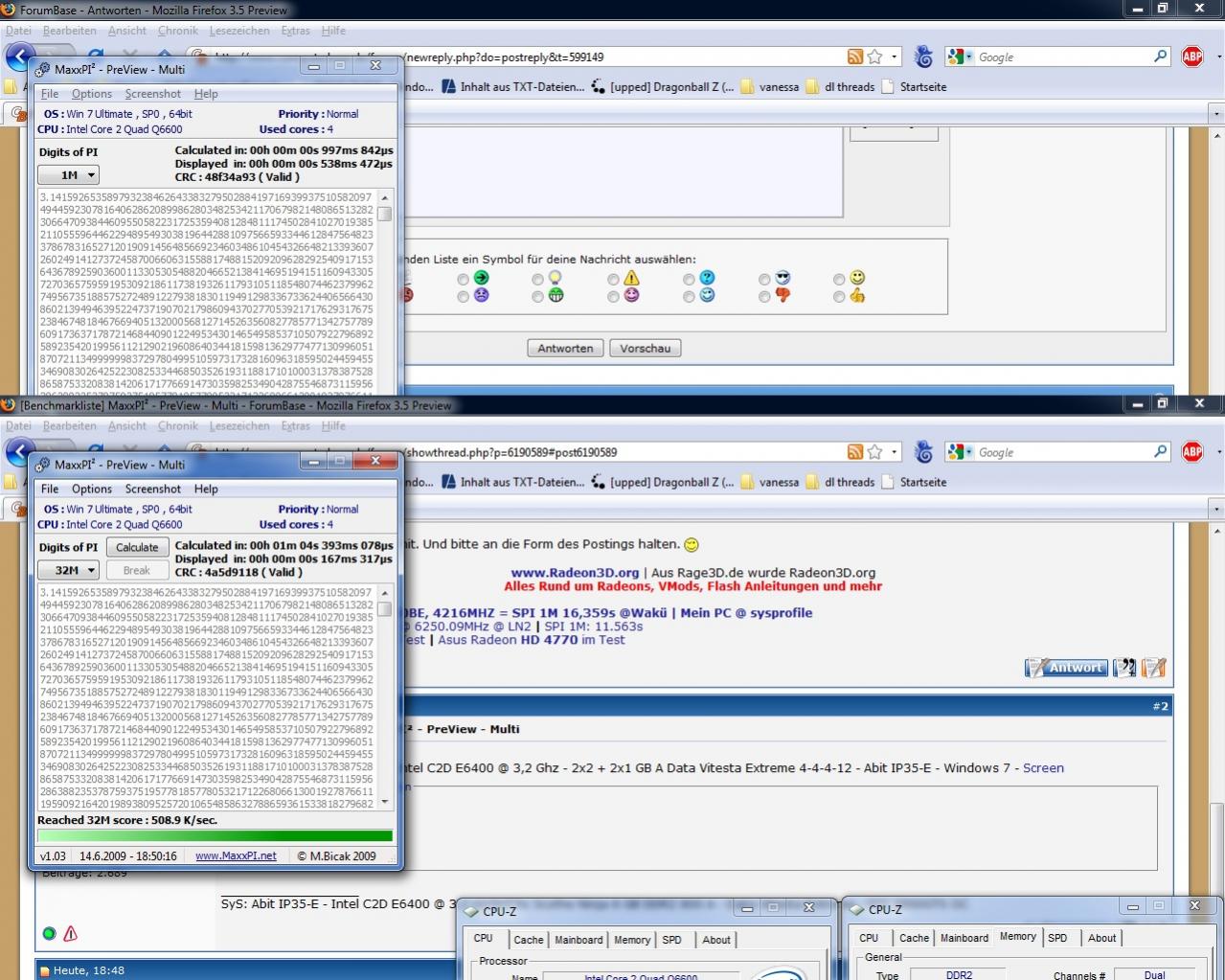This screenshot has height=980, width=1225.
Task: Open 'dl threads' bookmark folder in lower window
Action: [840, 483]
